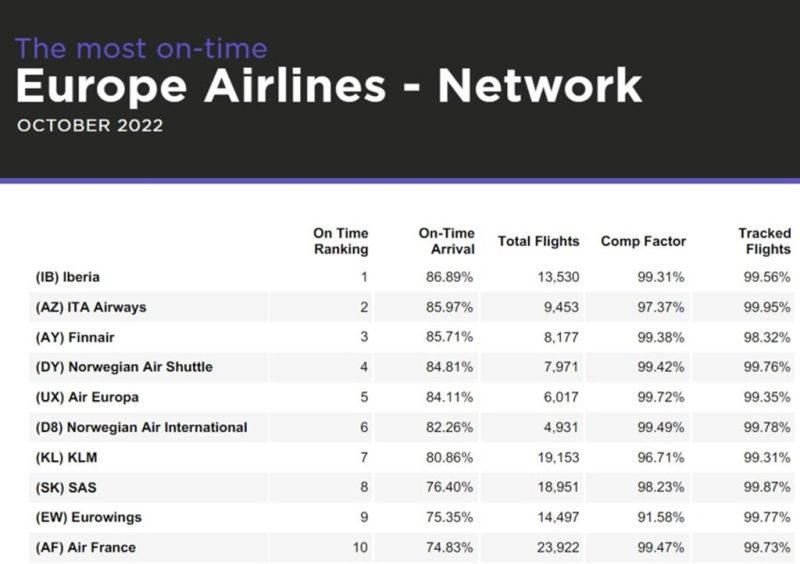Select (D8) Norwegian Air International row

(x=412, y=427)
